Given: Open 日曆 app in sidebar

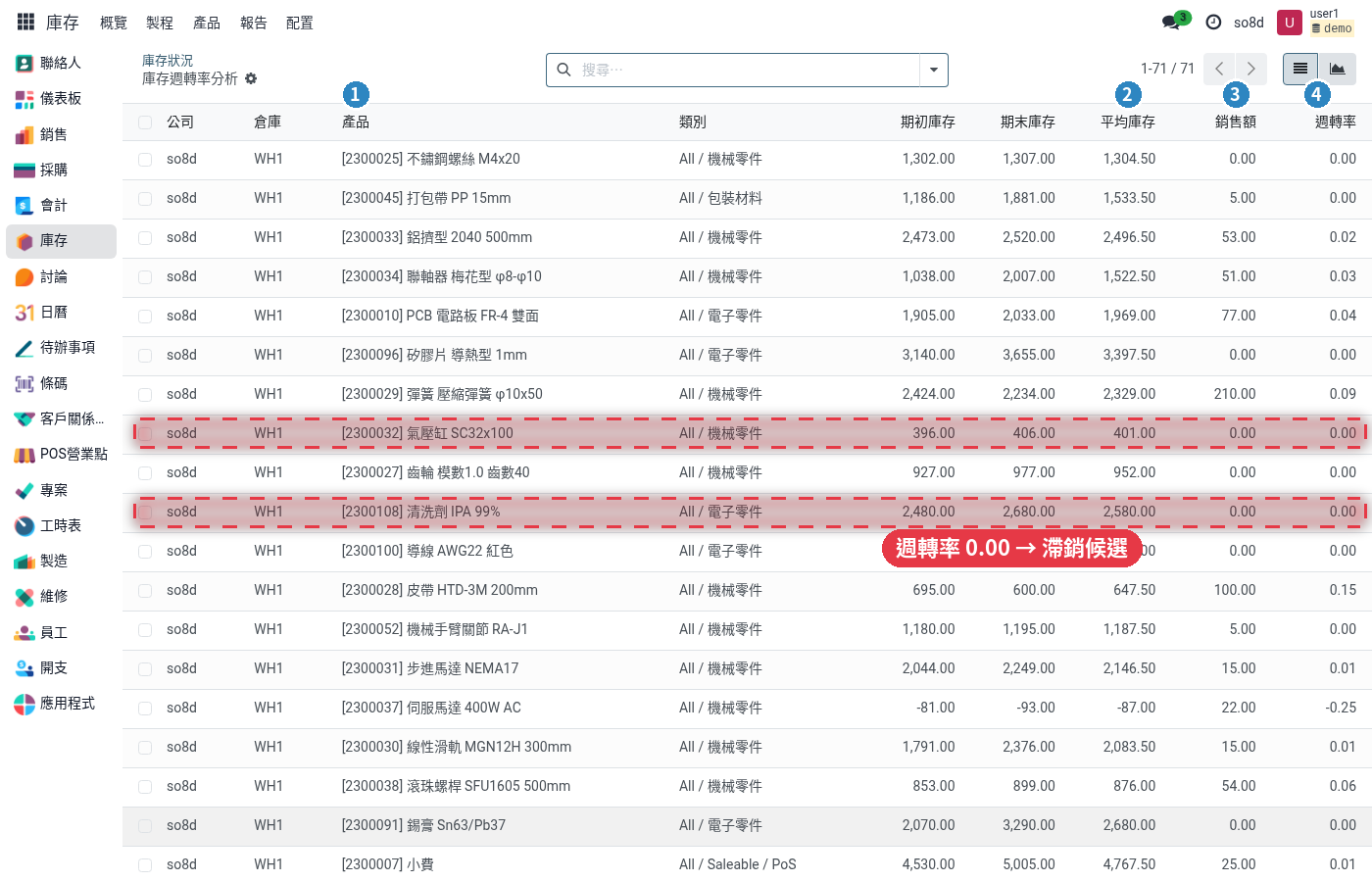Looking at the screenshot, I should pos(61,312).
